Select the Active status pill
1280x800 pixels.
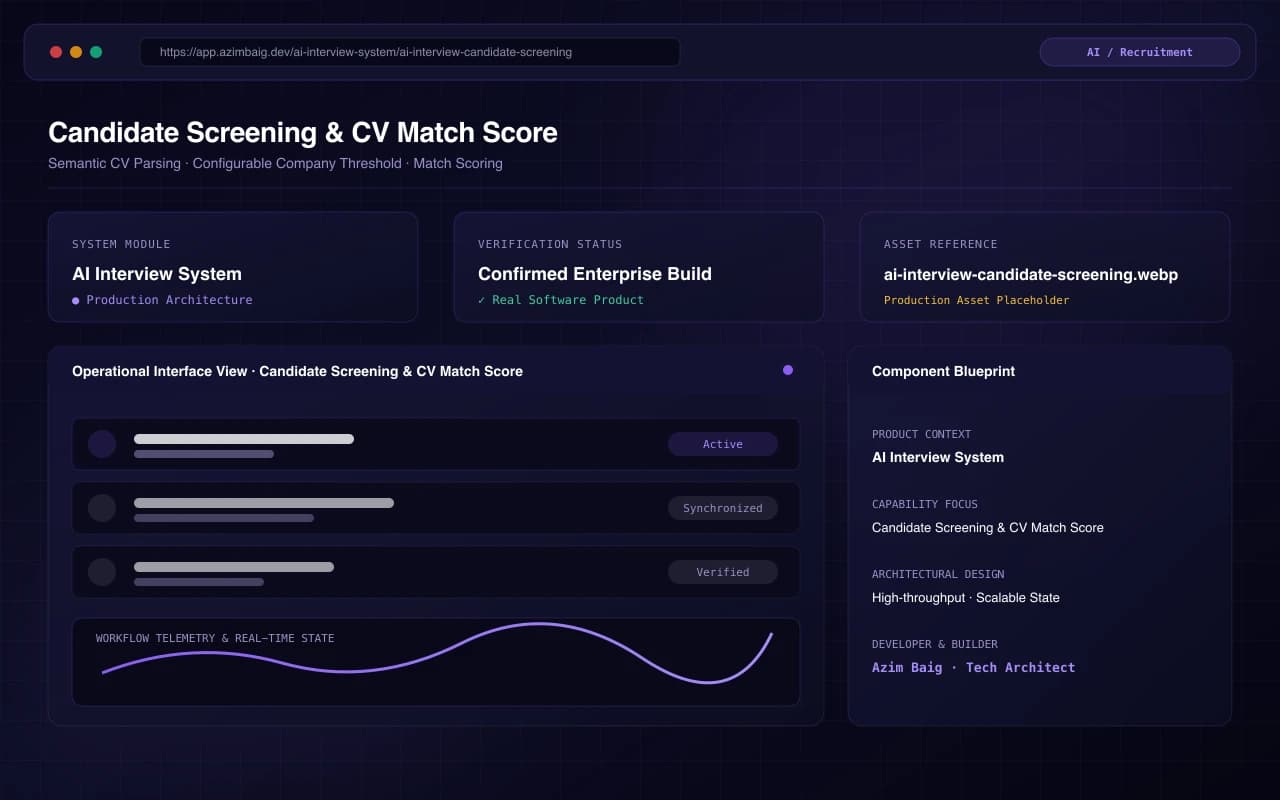tap(723, 444)
